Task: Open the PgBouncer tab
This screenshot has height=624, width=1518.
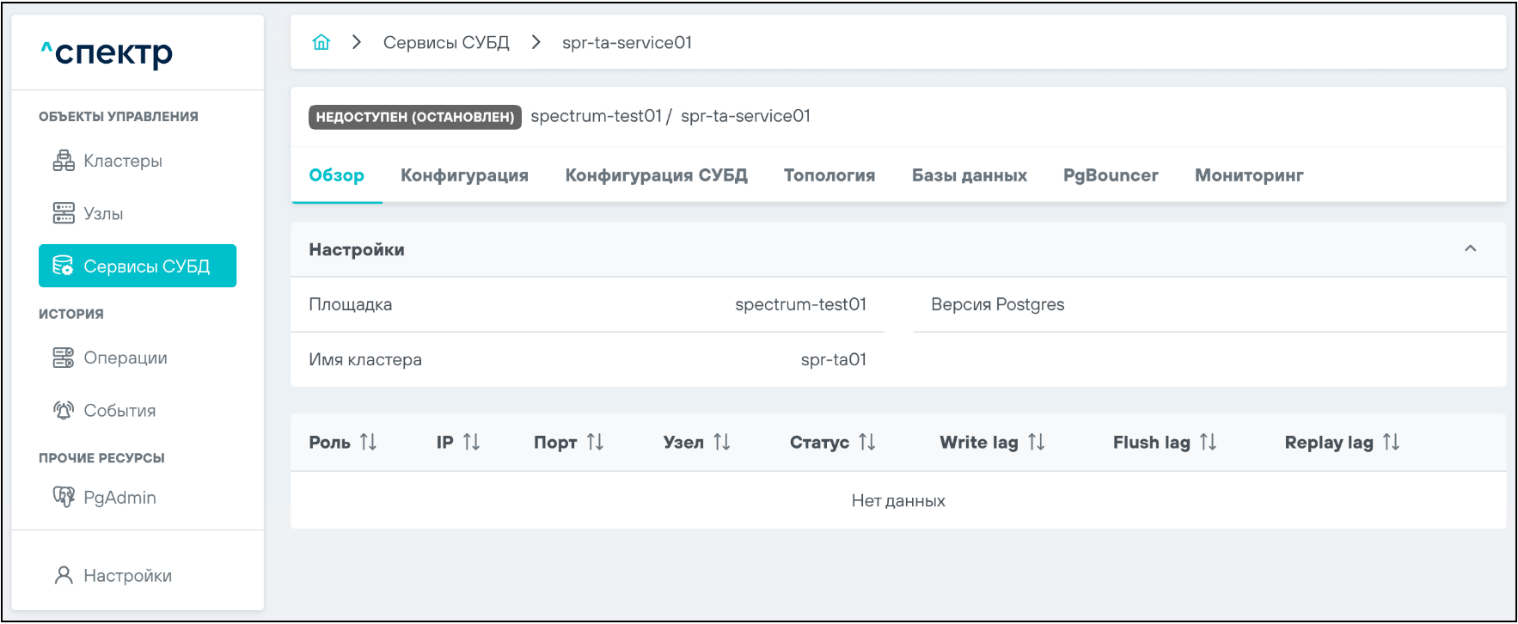Action: point(1110,175)
